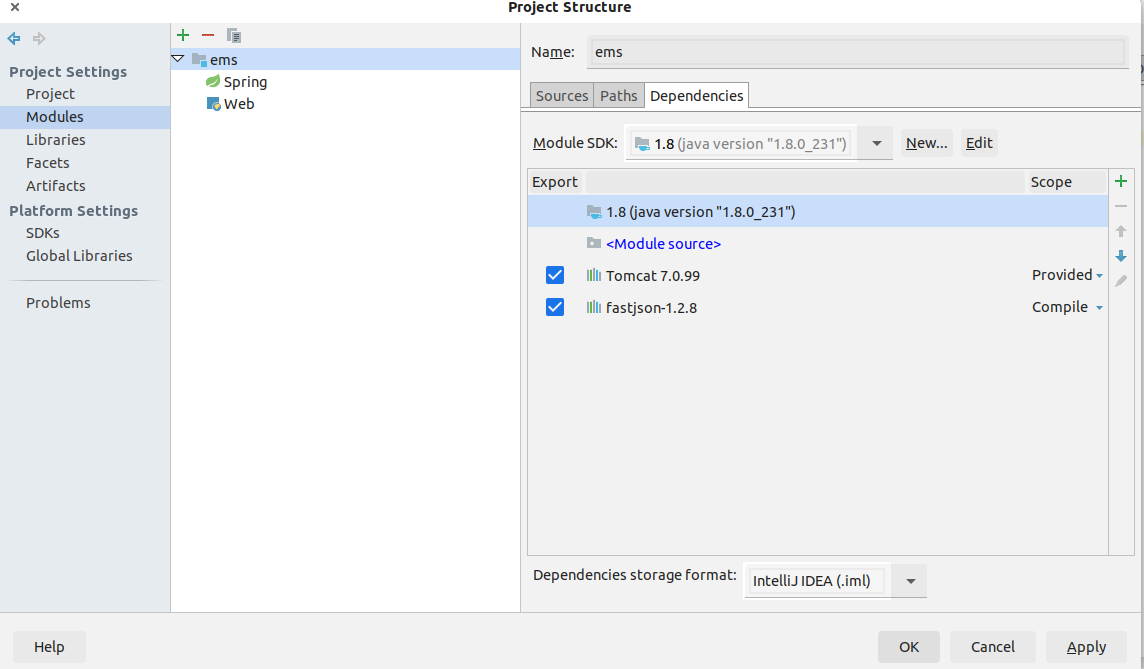Move dependency up with arrow icon
The width and height of the screenshot is (1144, 669).
point(1121,231)
